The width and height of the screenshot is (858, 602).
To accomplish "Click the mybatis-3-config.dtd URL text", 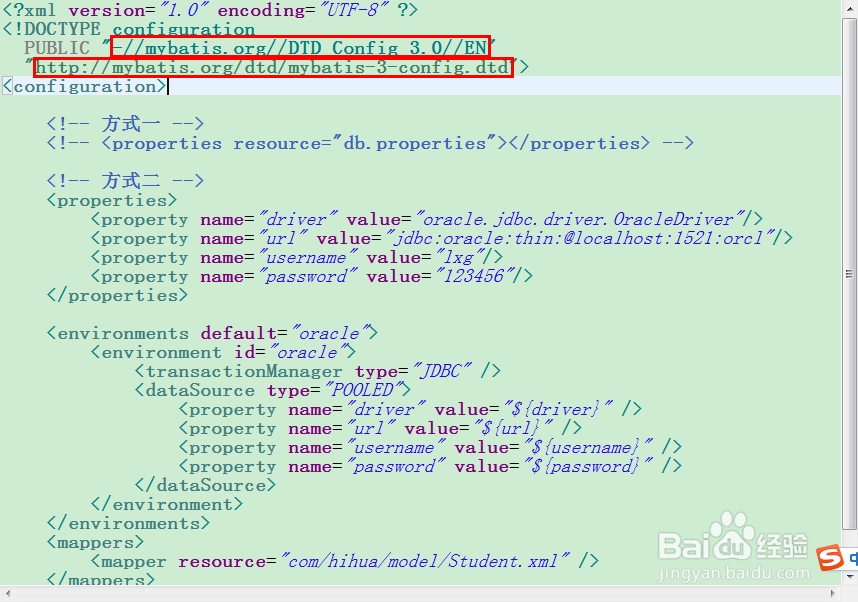I will [x=273, y=67].
